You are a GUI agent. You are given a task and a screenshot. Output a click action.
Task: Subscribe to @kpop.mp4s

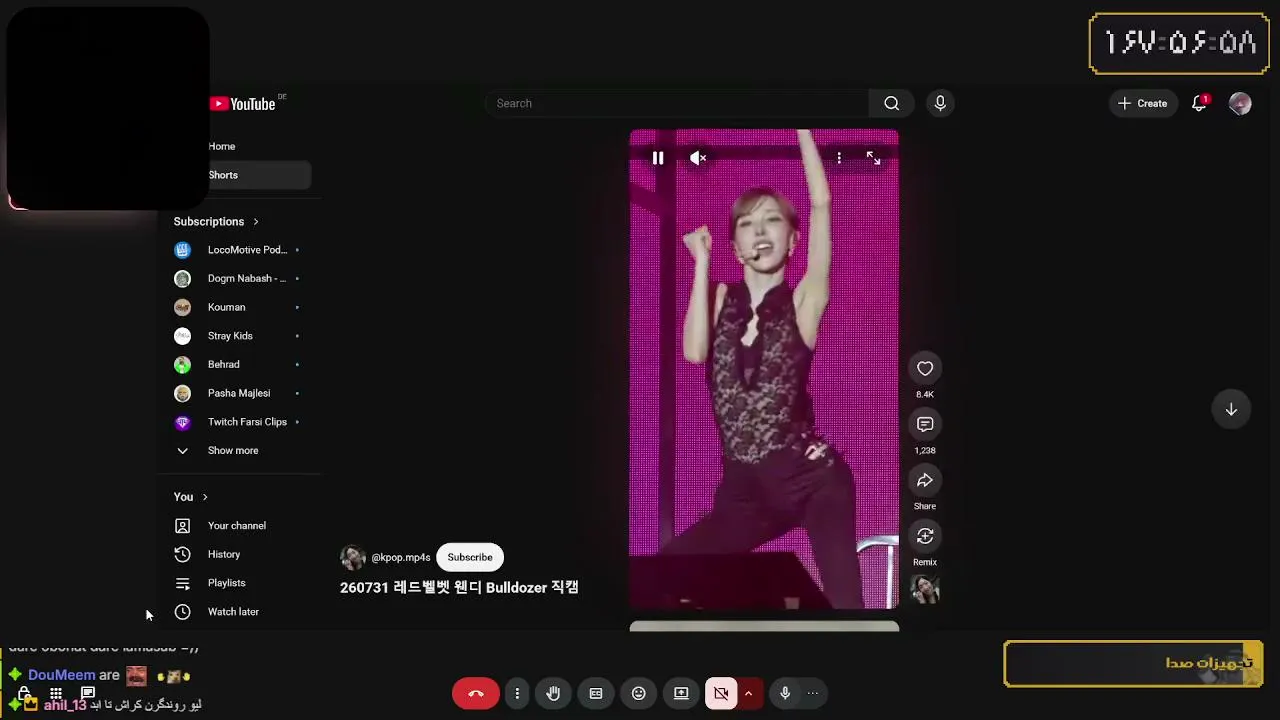[x=470, y=557]
